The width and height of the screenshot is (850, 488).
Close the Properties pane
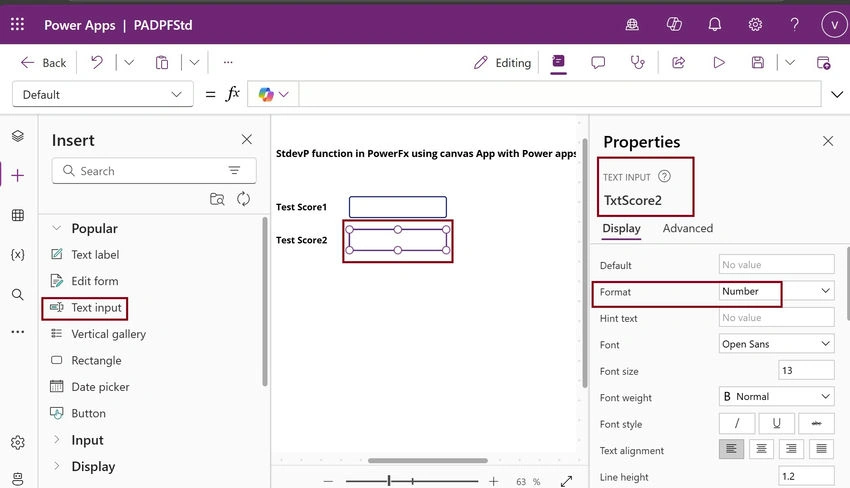pyautogui.click(x=828, y=142)
